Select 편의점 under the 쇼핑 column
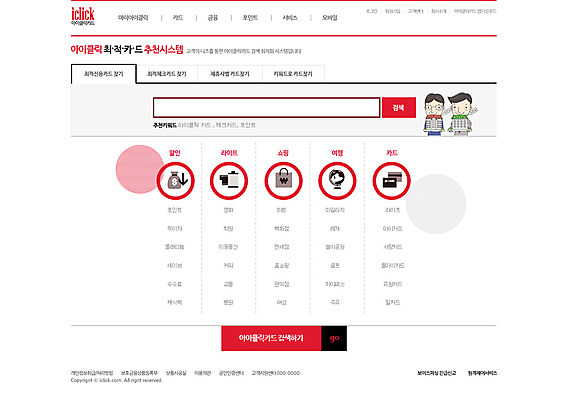Viewport: 569px width, 400px height. point(282,284)
